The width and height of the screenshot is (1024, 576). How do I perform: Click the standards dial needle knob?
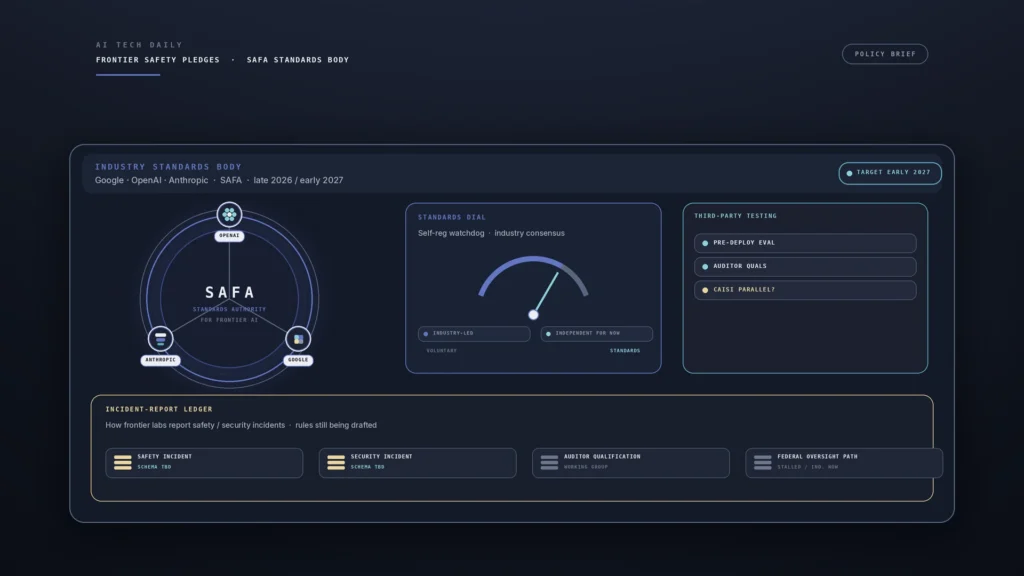point(534,315)
